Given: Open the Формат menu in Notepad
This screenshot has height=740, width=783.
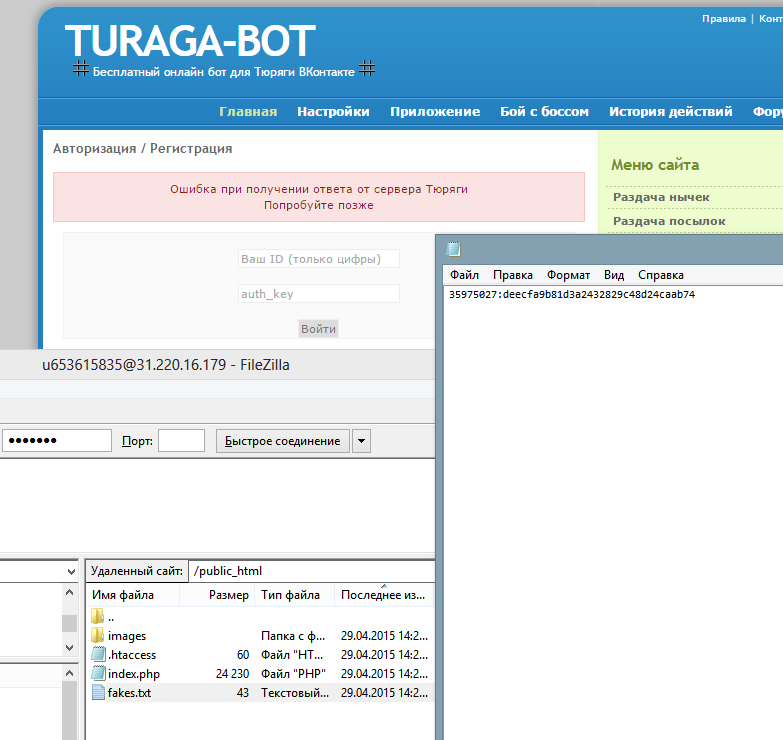Looking at the screenshot, I should [x=568, y=275].
